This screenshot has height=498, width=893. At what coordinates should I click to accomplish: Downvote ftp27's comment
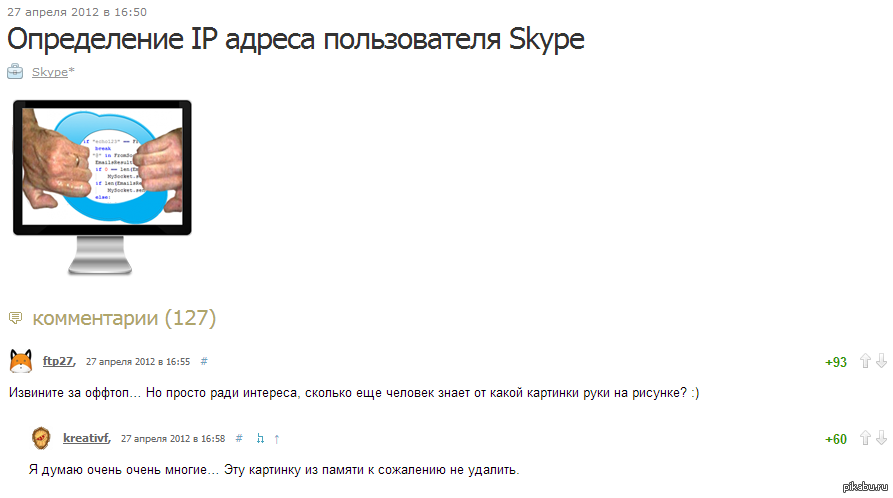point(881,361)
